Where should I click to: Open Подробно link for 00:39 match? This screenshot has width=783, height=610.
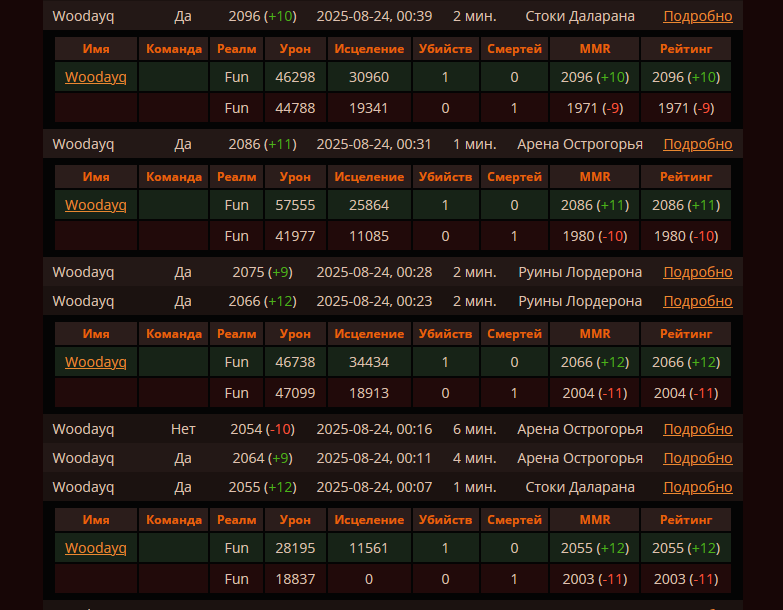(x=698, y=16)
